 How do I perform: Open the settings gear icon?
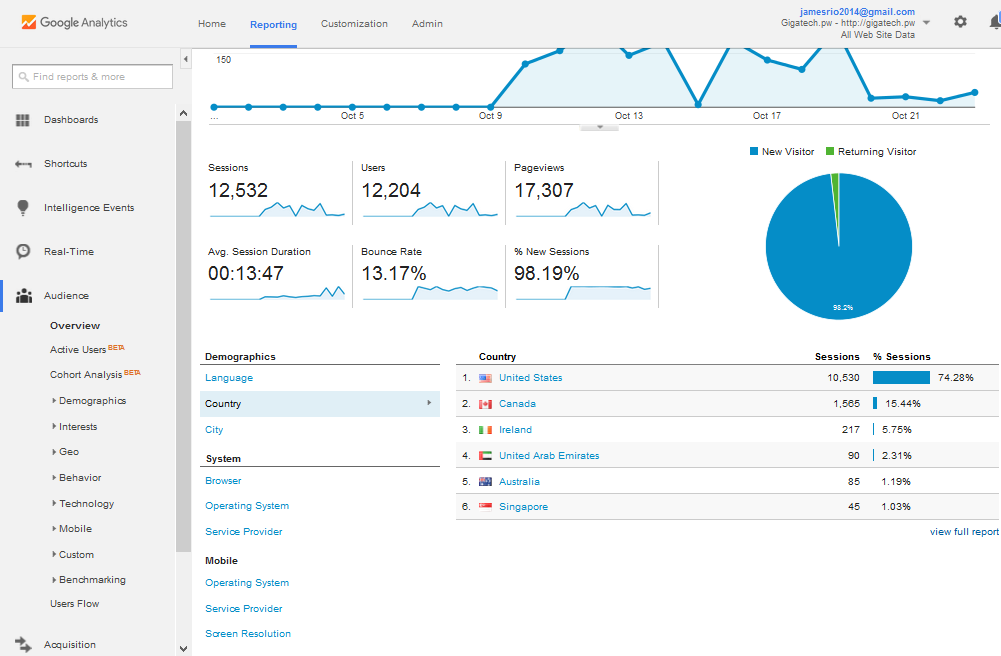(x=960, y=22)
